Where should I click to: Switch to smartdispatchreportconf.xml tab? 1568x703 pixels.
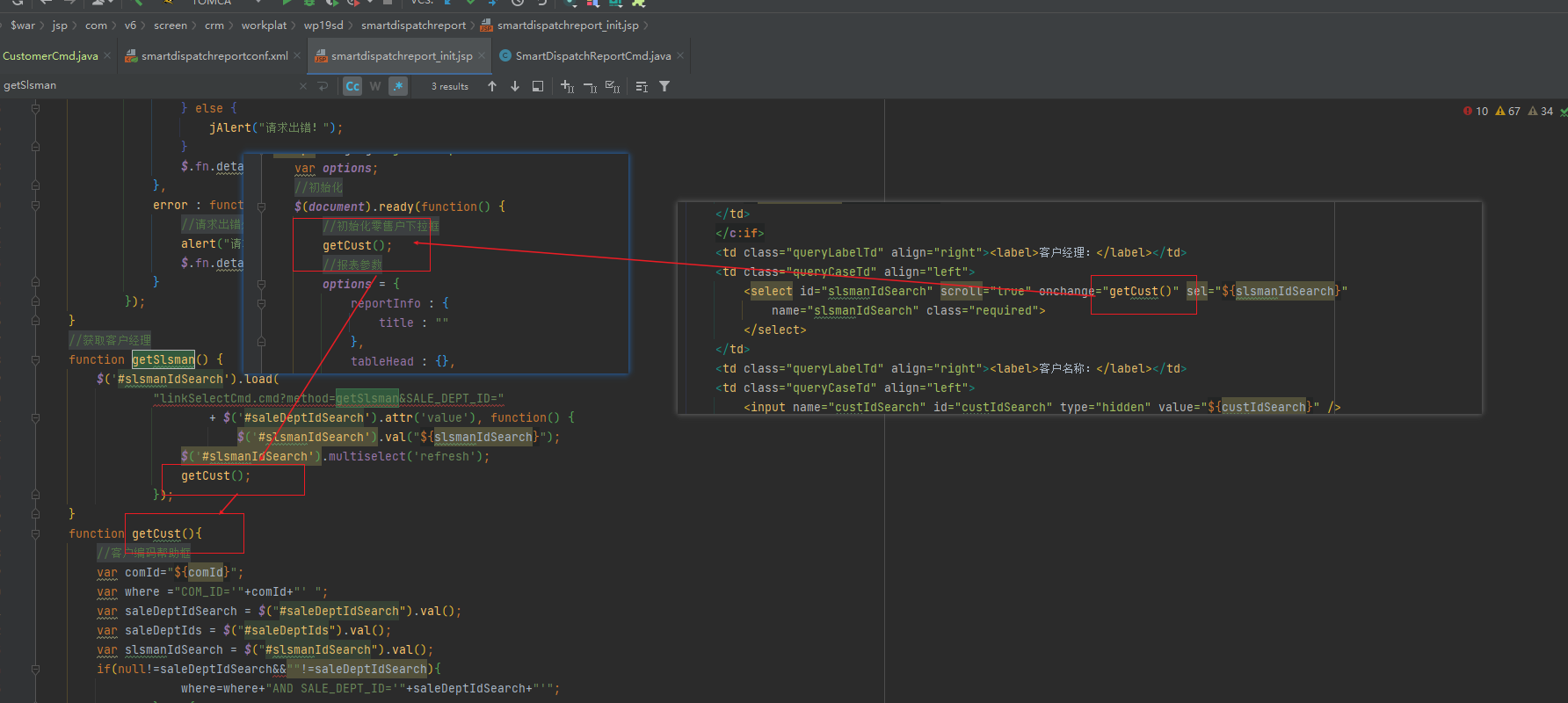tap(214, 56)
